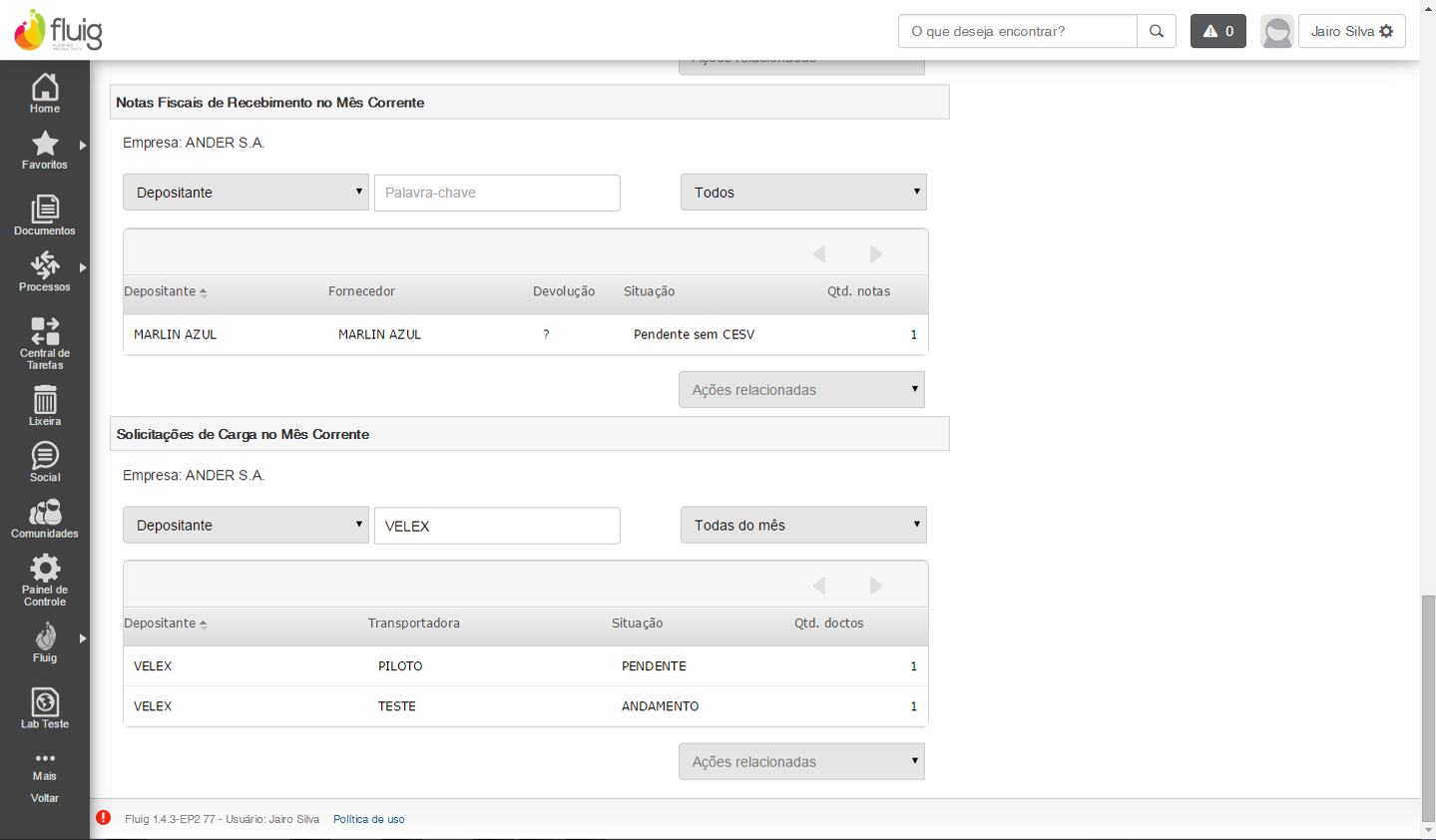The width and height of the screenshot is (1436, 840).
Task: Click the search magnifier button
Action: [1157, 31]
